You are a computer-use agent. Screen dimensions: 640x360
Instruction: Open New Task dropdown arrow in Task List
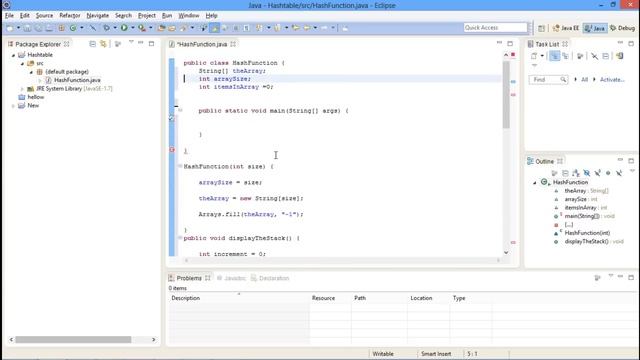[x=542, y=56]
